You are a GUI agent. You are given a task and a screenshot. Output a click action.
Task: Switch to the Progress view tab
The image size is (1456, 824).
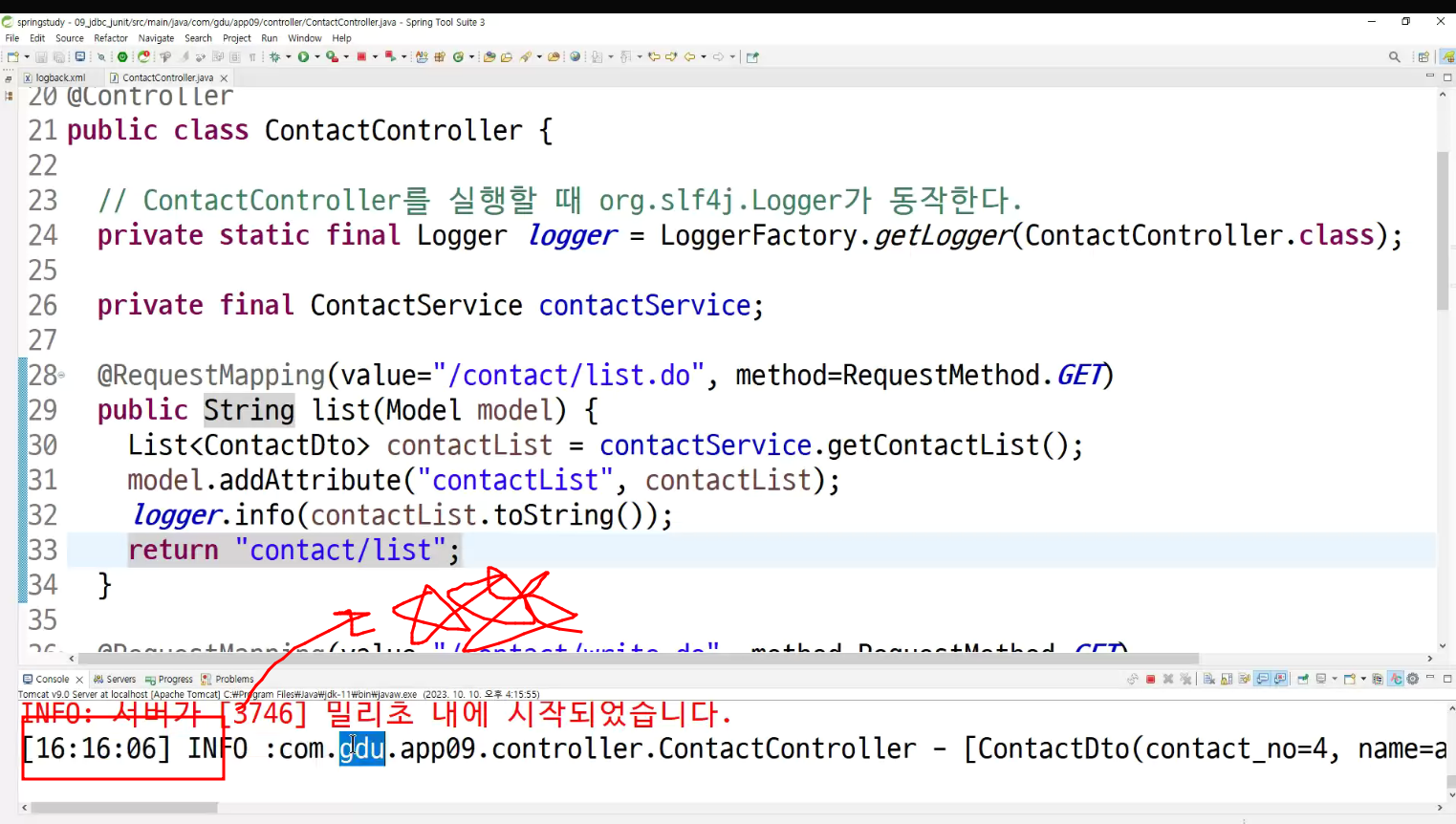169,679
